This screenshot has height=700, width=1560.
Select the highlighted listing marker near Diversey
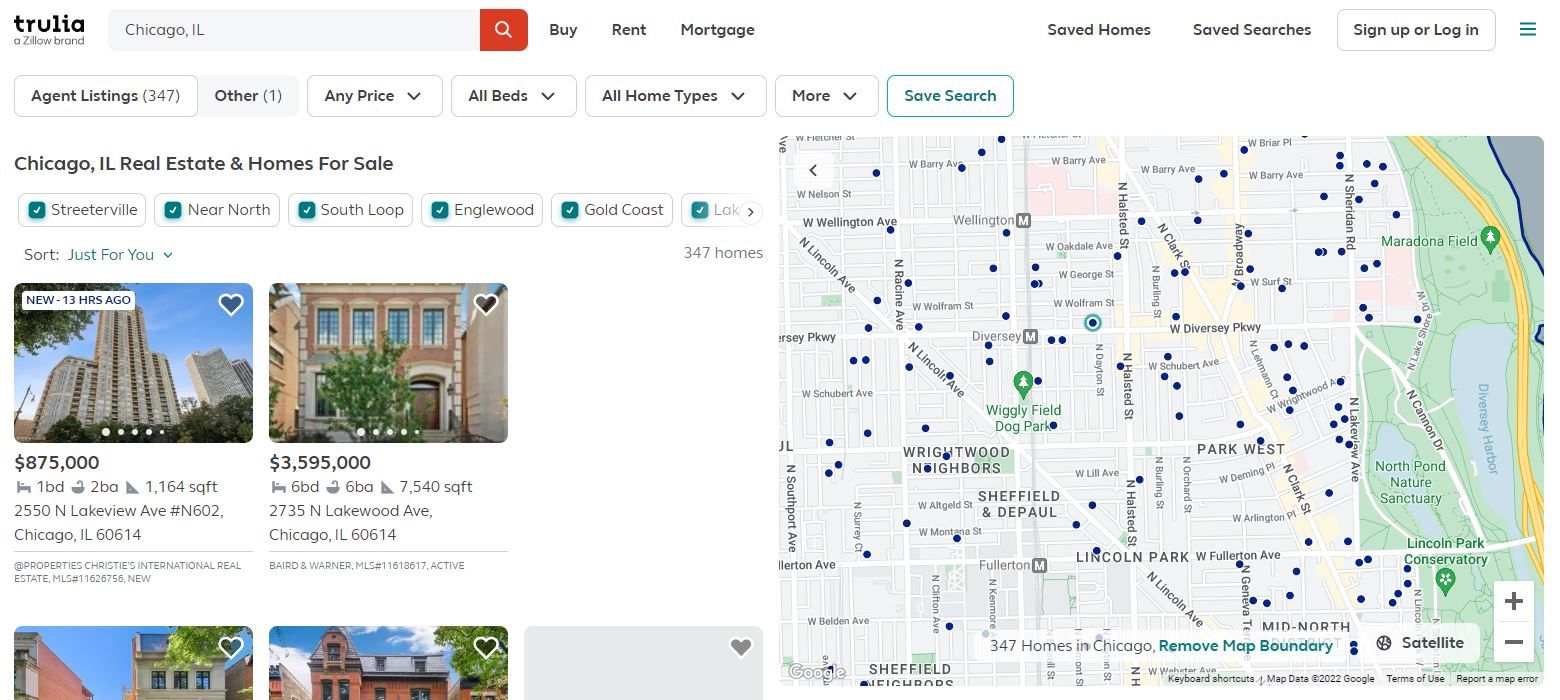tap(1092, 322)
